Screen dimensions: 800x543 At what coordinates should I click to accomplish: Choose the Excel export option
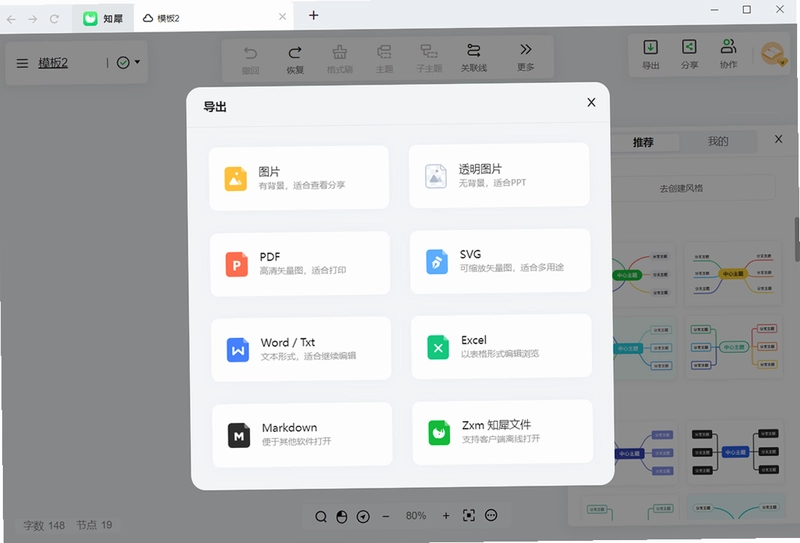(501, 347)
